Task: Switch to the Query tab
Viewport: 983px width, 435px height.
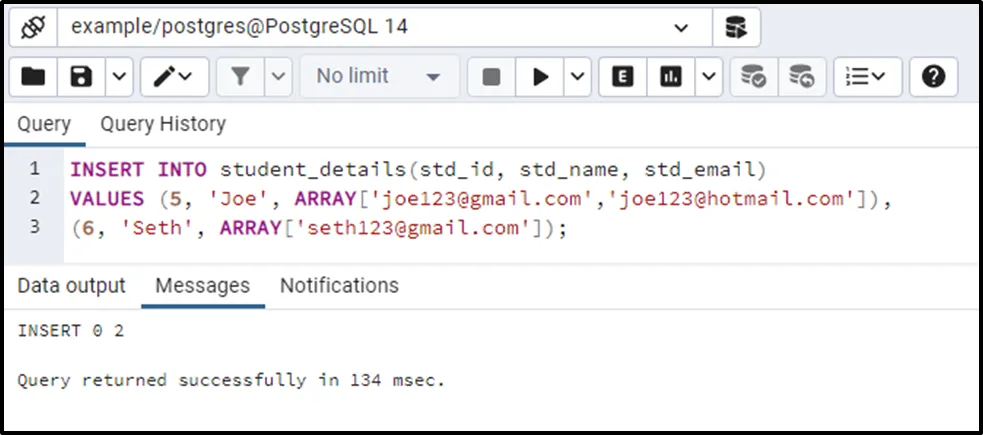Action: click(44, 124)
